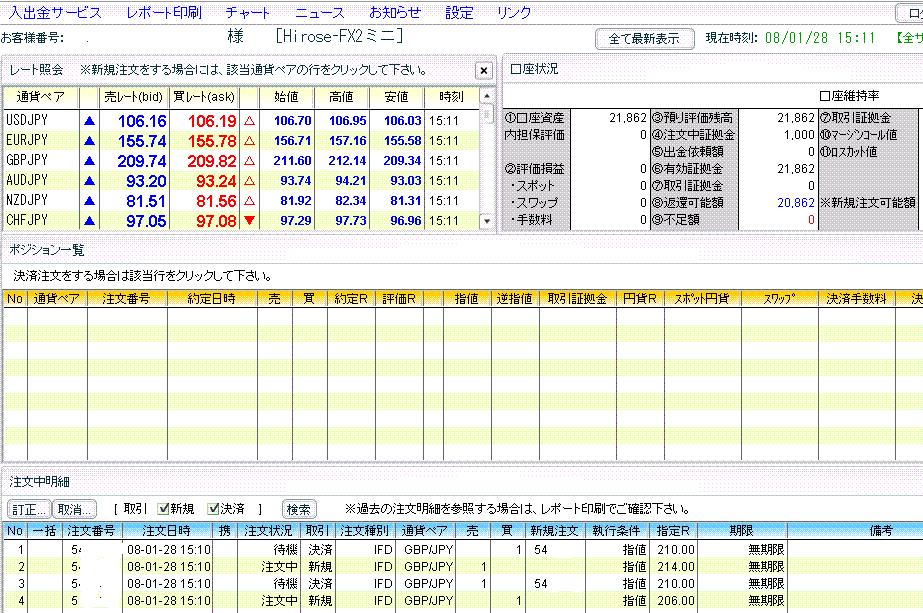Click the 時刻 column header
923x613 pixels.
451,97
